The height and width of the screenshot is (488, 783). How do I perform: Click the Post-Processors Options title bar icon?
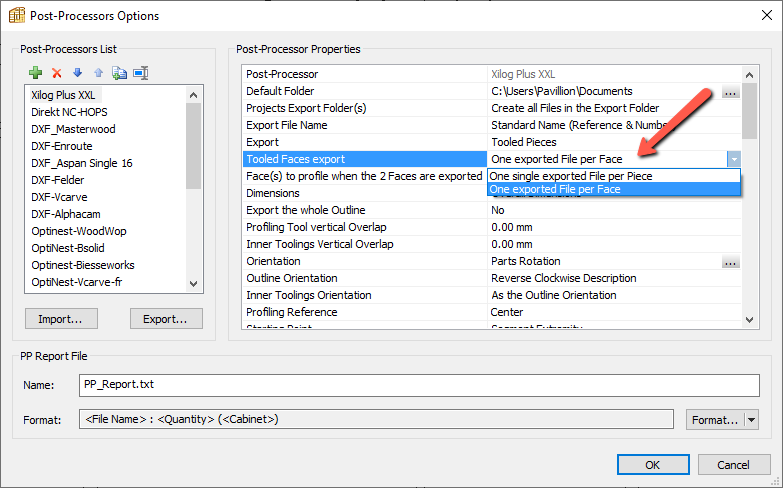click(x=16, y=15)
